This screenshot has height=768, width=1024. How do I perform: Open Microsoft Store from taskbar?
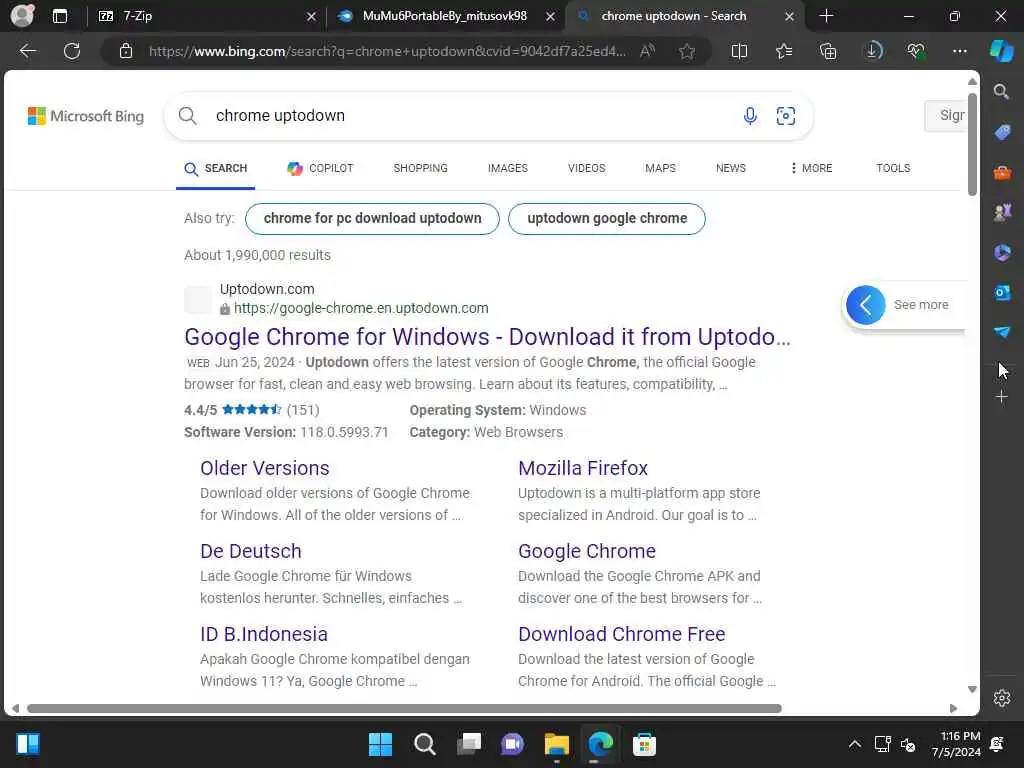(644, 744)
